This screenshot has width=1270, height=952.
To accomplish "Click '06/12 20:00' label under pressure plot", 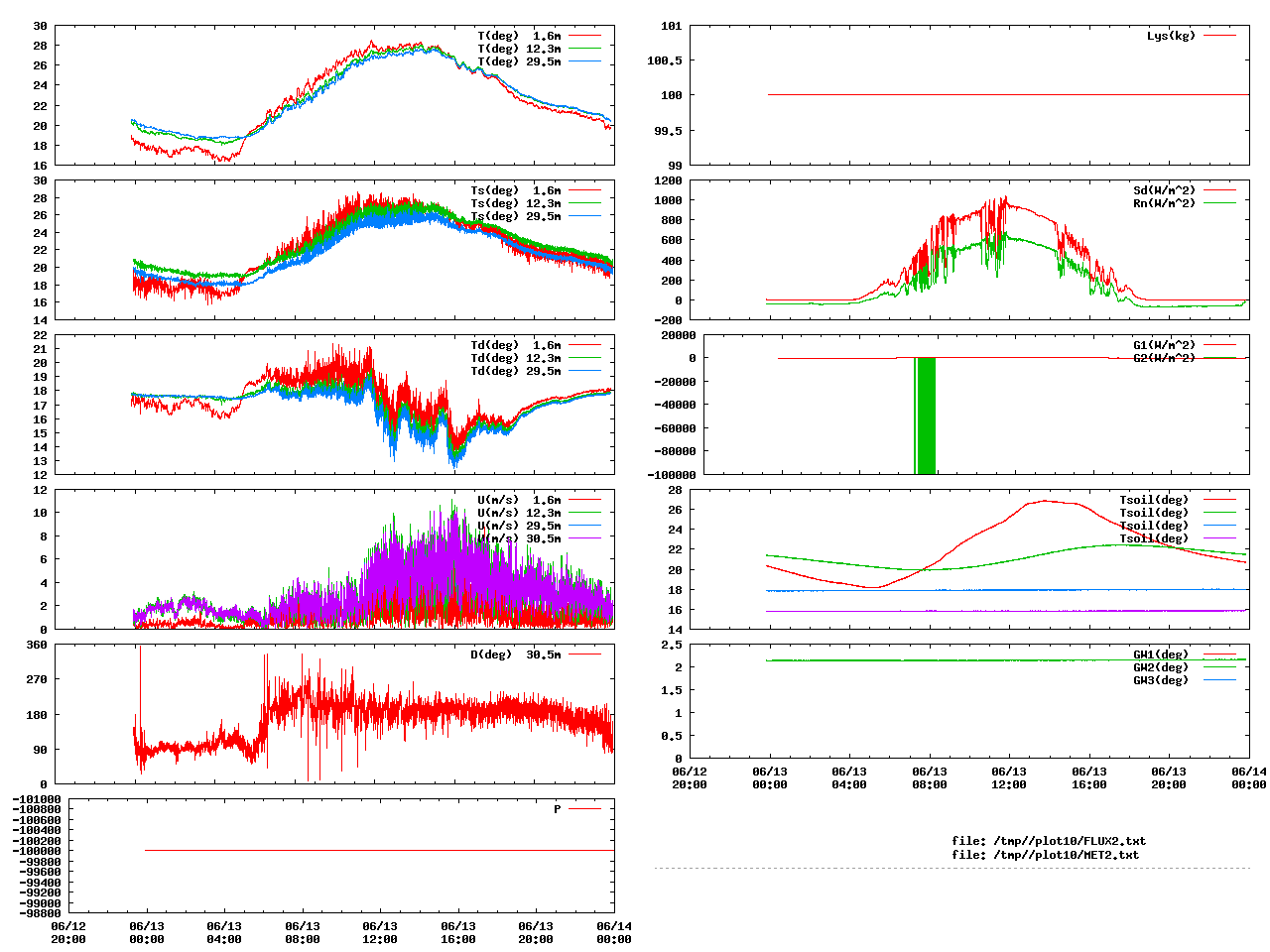I will (68, 932).
